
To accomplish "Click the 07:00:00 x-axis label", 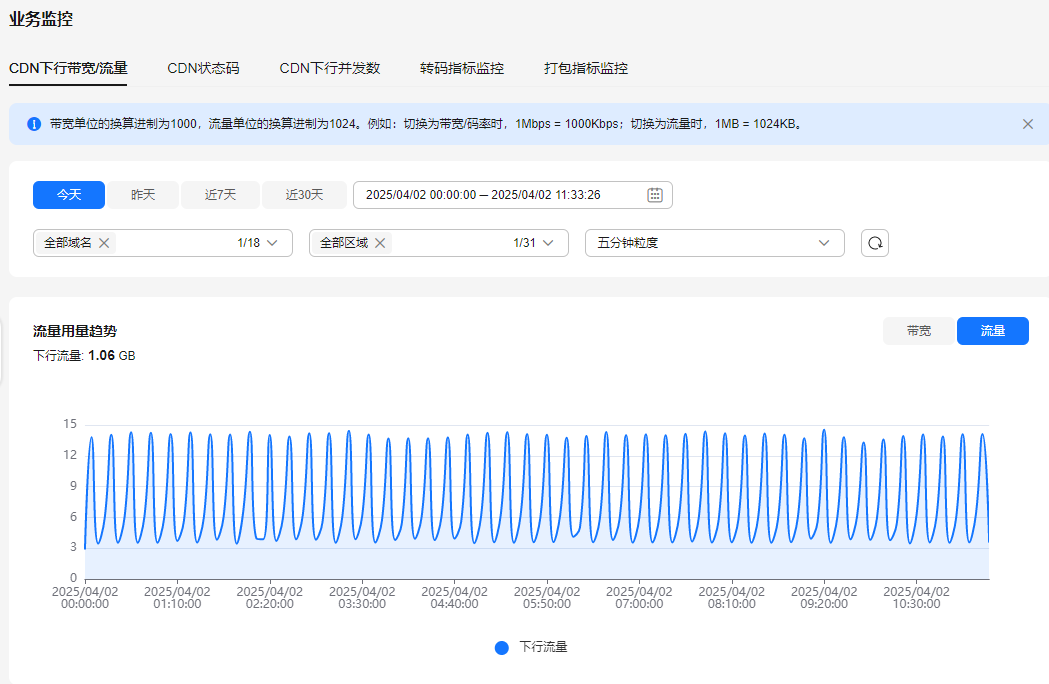I will [640, 598].
